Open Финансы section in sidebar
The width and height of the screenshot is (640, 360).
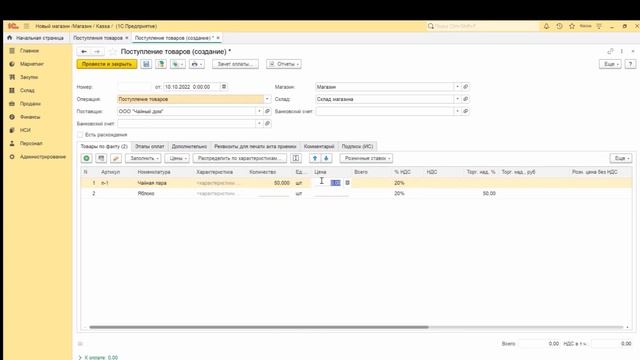click(30, 117)
